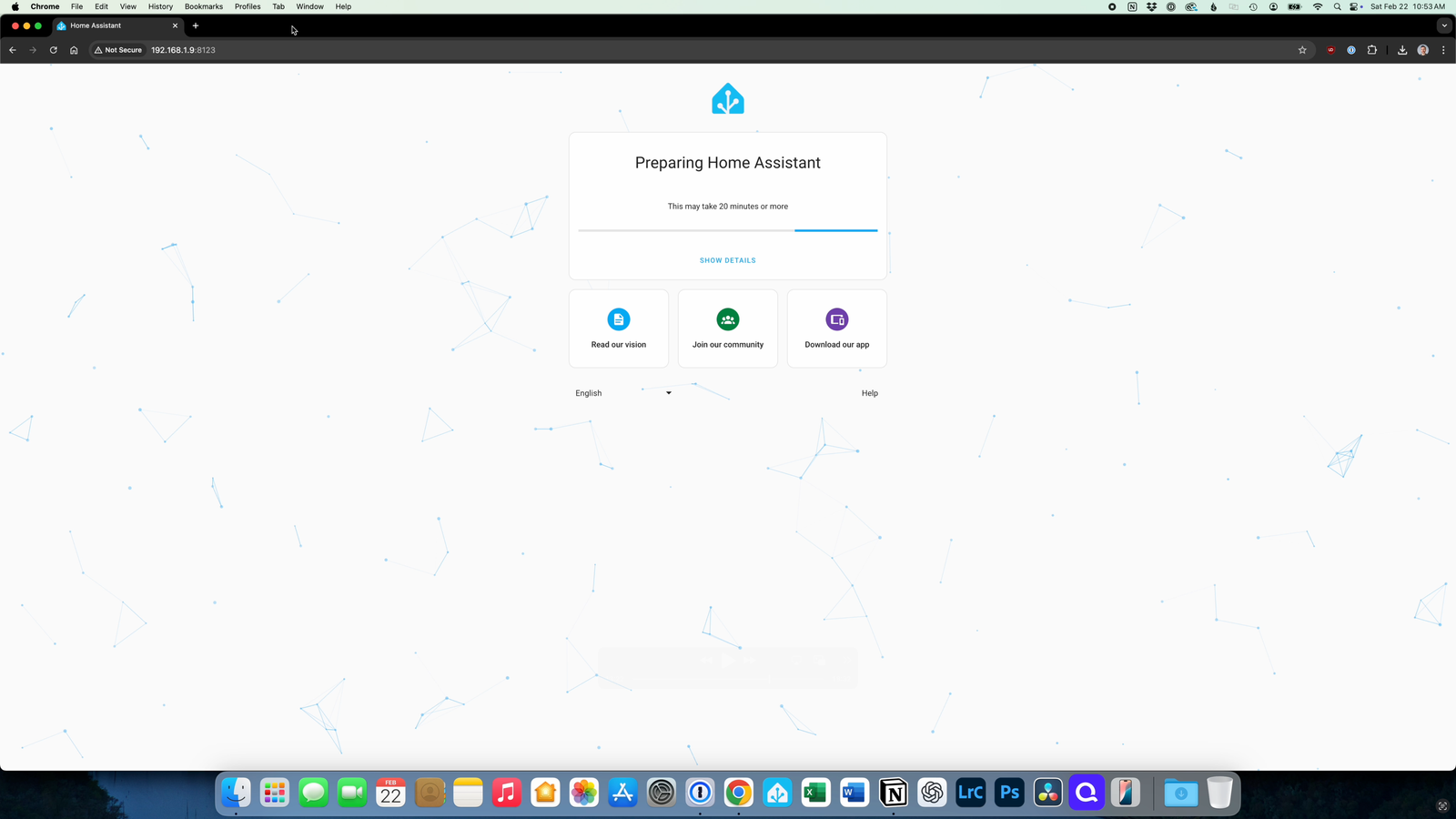This screenshot has width=1456, height=819.
Task: Click the Help link
Action: tap(869, 392)
